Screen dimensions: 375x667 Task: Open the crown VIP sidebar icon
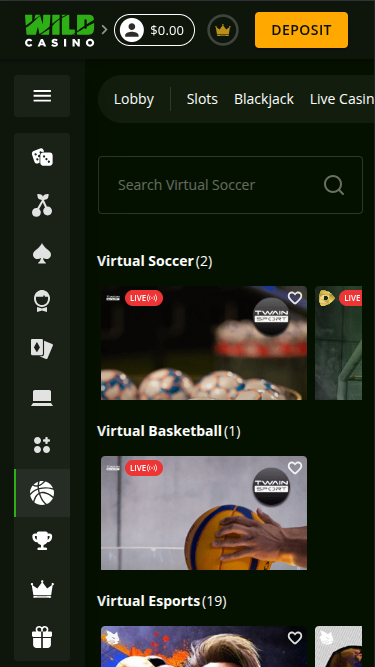click(42, 590)
